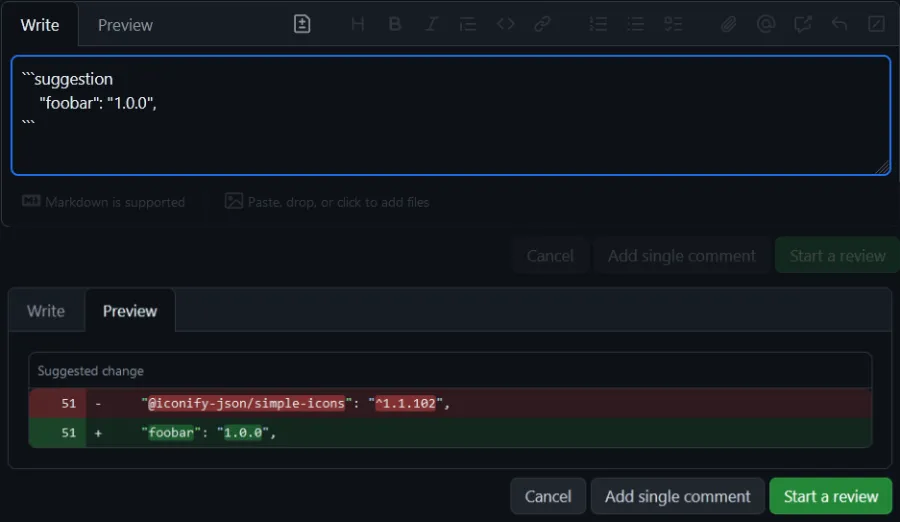This screenshot has width=900, height=522.
Task: Click the bottom Add single comment button
Action: [x=677, y=496]
